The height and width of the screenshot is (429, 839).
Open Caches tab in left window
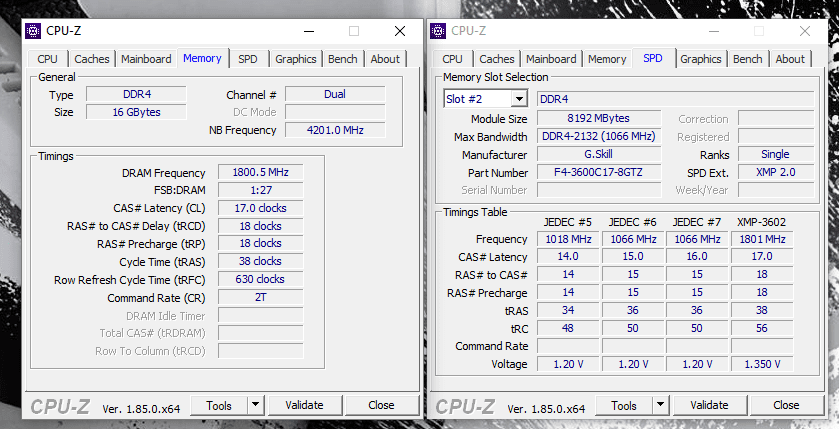tap(91, 59)
